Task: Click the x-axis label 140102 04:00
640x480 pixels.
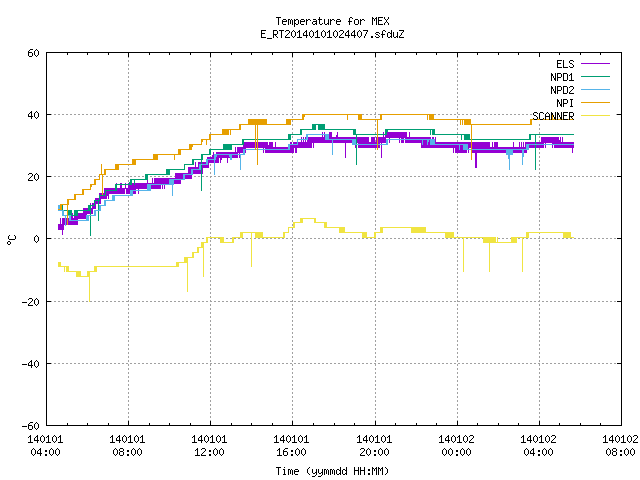Action: point(538,446)
